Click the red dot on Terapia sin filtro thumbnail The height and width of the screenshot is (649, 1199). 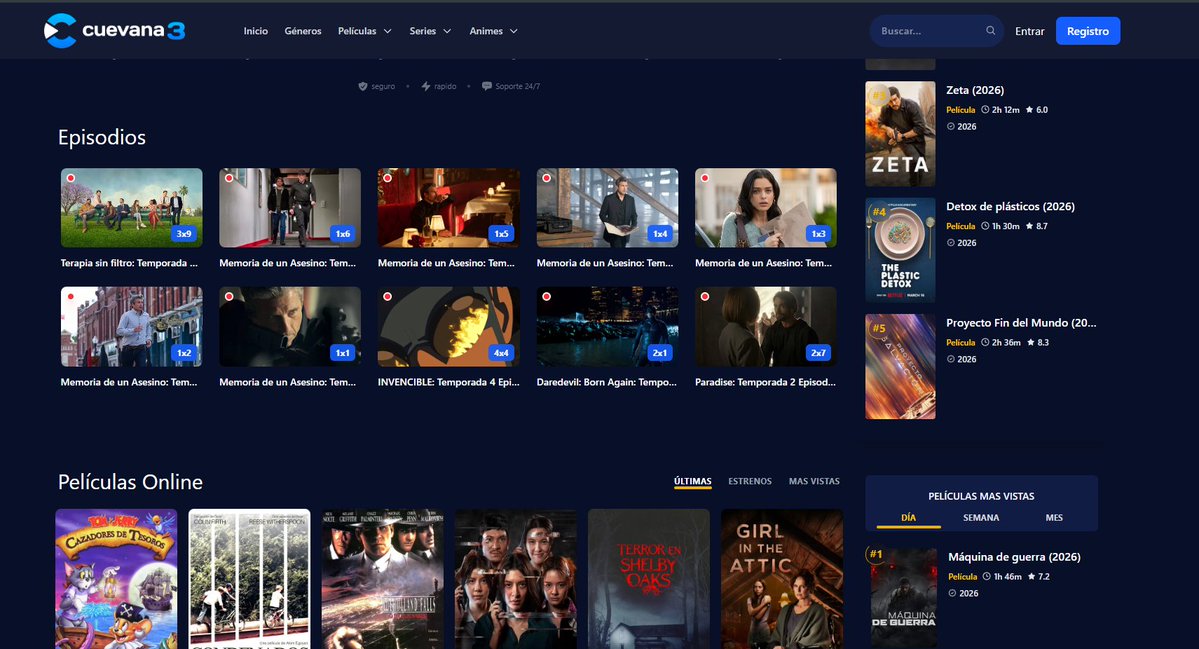70,178
